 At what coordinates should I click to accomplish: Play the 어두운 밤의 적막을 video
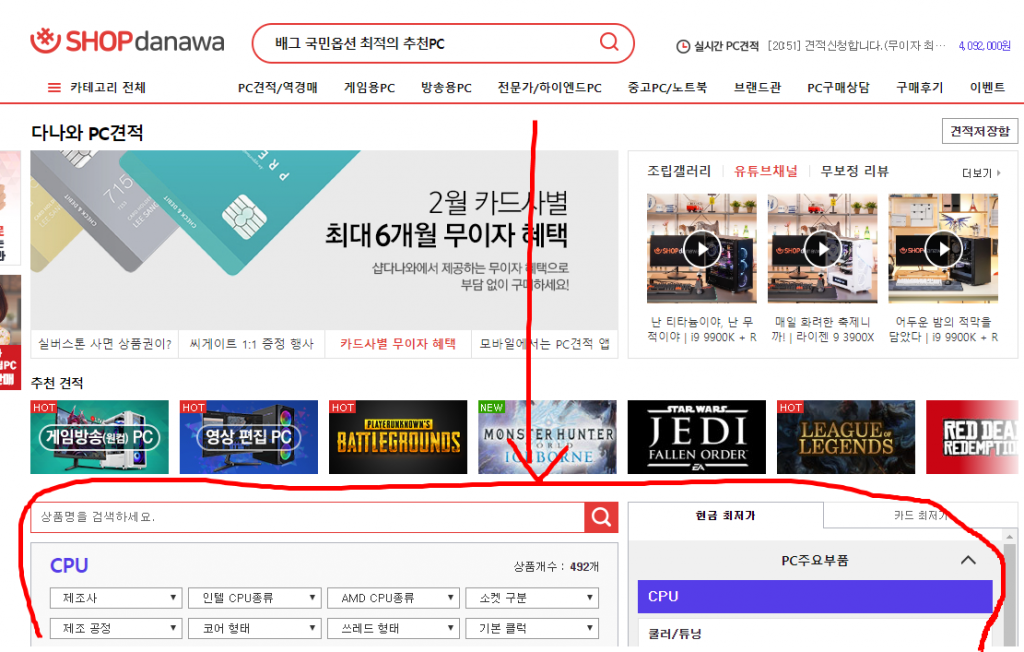click(943, 248)
